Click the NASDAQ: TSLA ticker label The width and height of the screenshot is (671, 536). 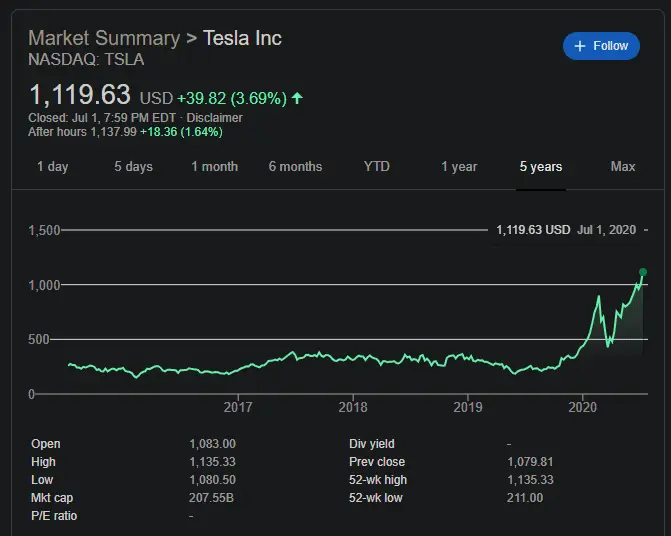click(86, 60)
